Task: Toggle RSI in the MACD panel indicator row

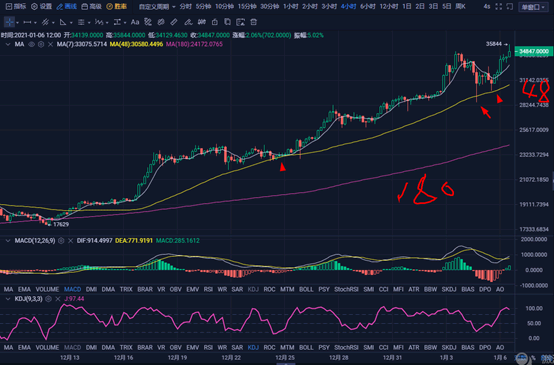Action: tap(208, 289)
